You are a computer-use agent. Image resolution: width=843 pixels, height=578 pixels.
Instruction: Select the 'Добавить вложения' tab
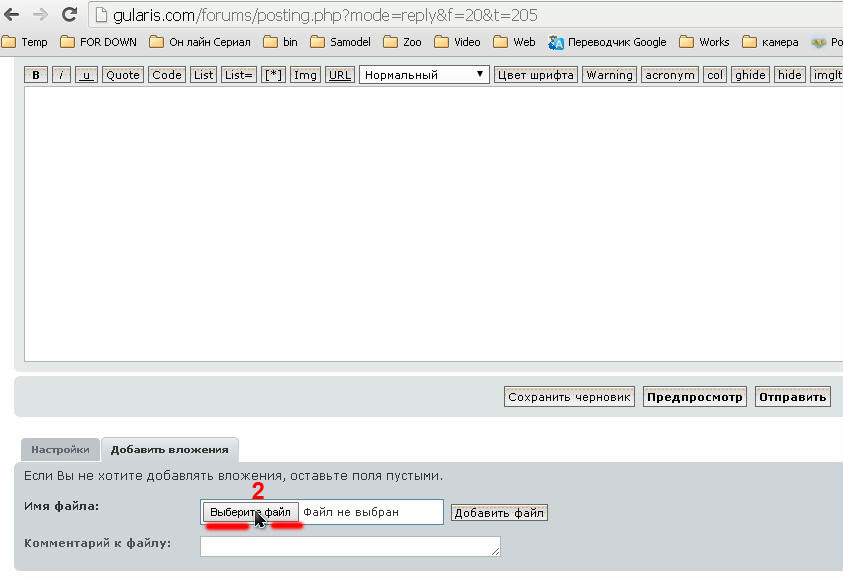[x=169, y=450]
